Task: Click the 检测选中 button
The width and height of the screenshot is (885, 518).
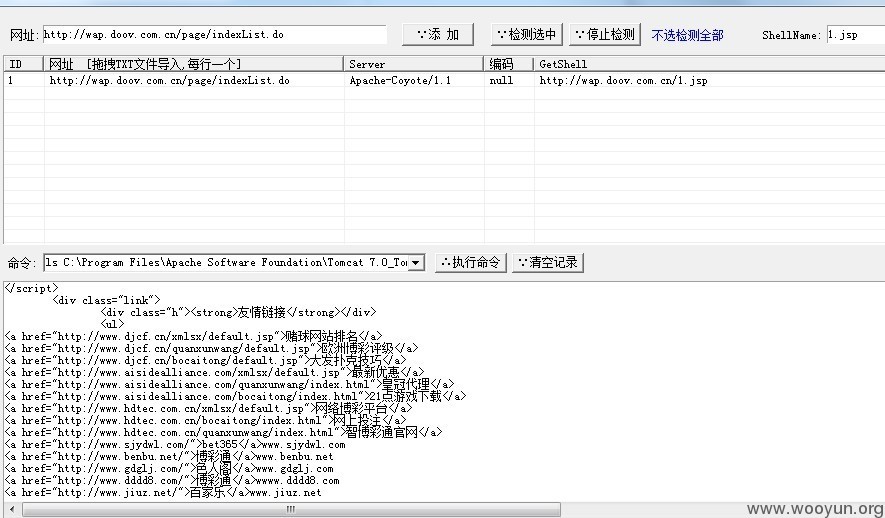Action: pyautogui.click(x=527, y=34)
